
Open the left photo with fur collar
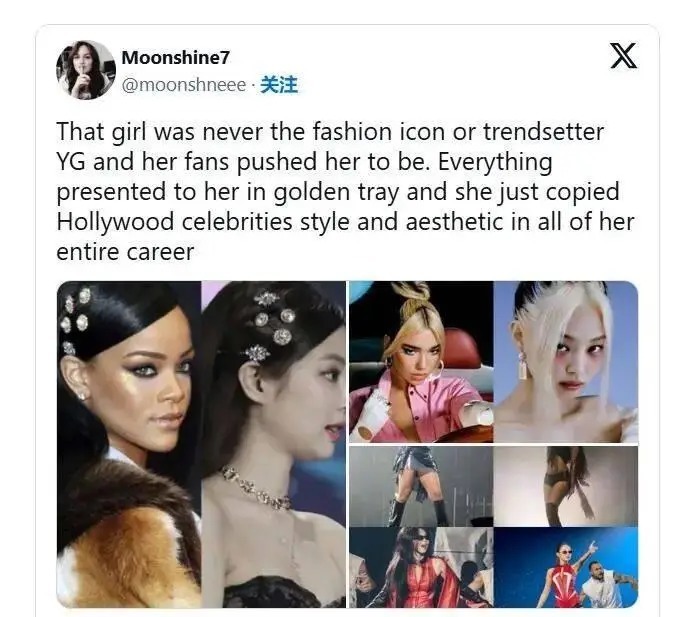pos(129,444)
